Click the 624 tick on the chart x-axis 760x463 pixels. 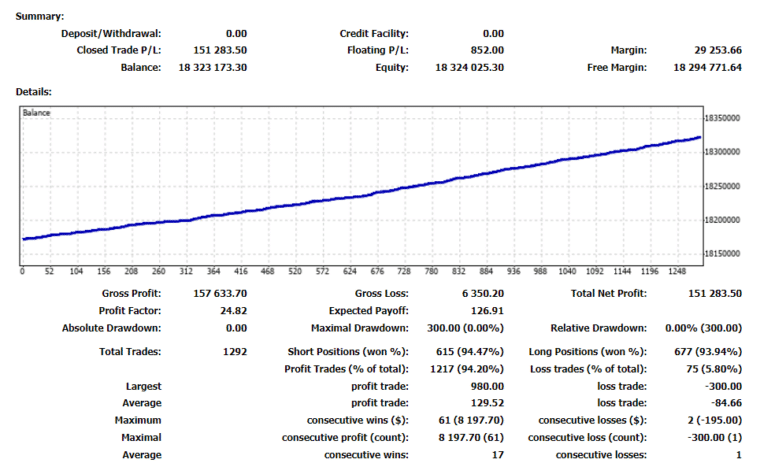(349, 271)
